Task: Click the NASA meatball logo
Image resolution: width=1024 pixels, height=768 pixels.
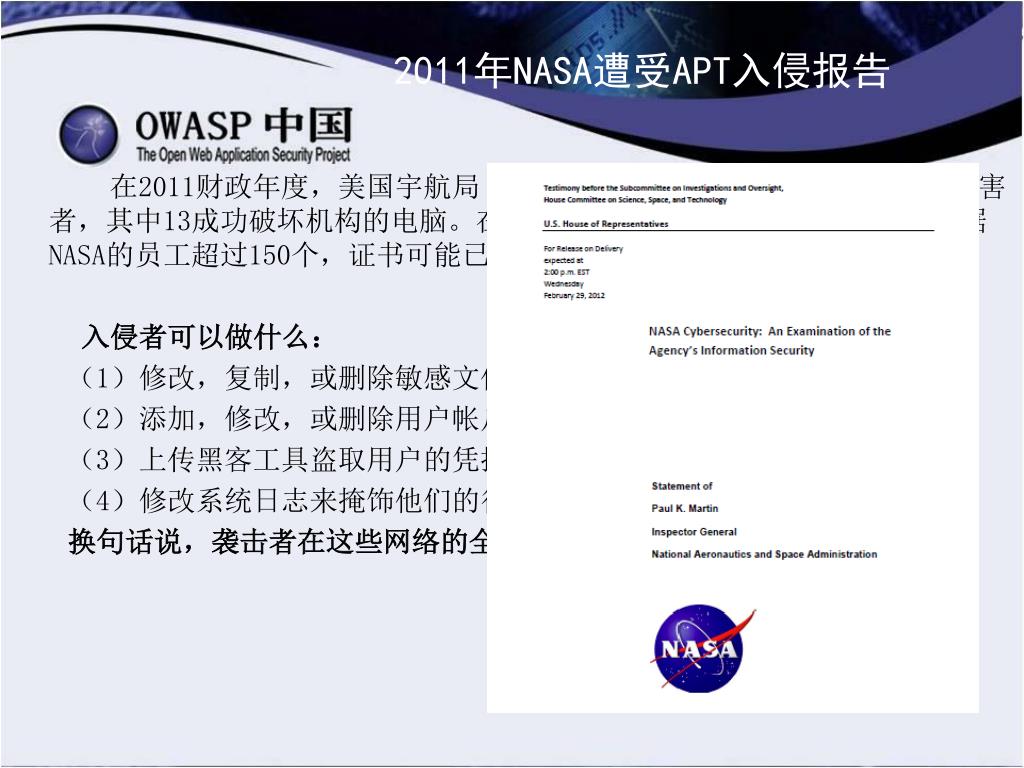Action: click(702, 648)
